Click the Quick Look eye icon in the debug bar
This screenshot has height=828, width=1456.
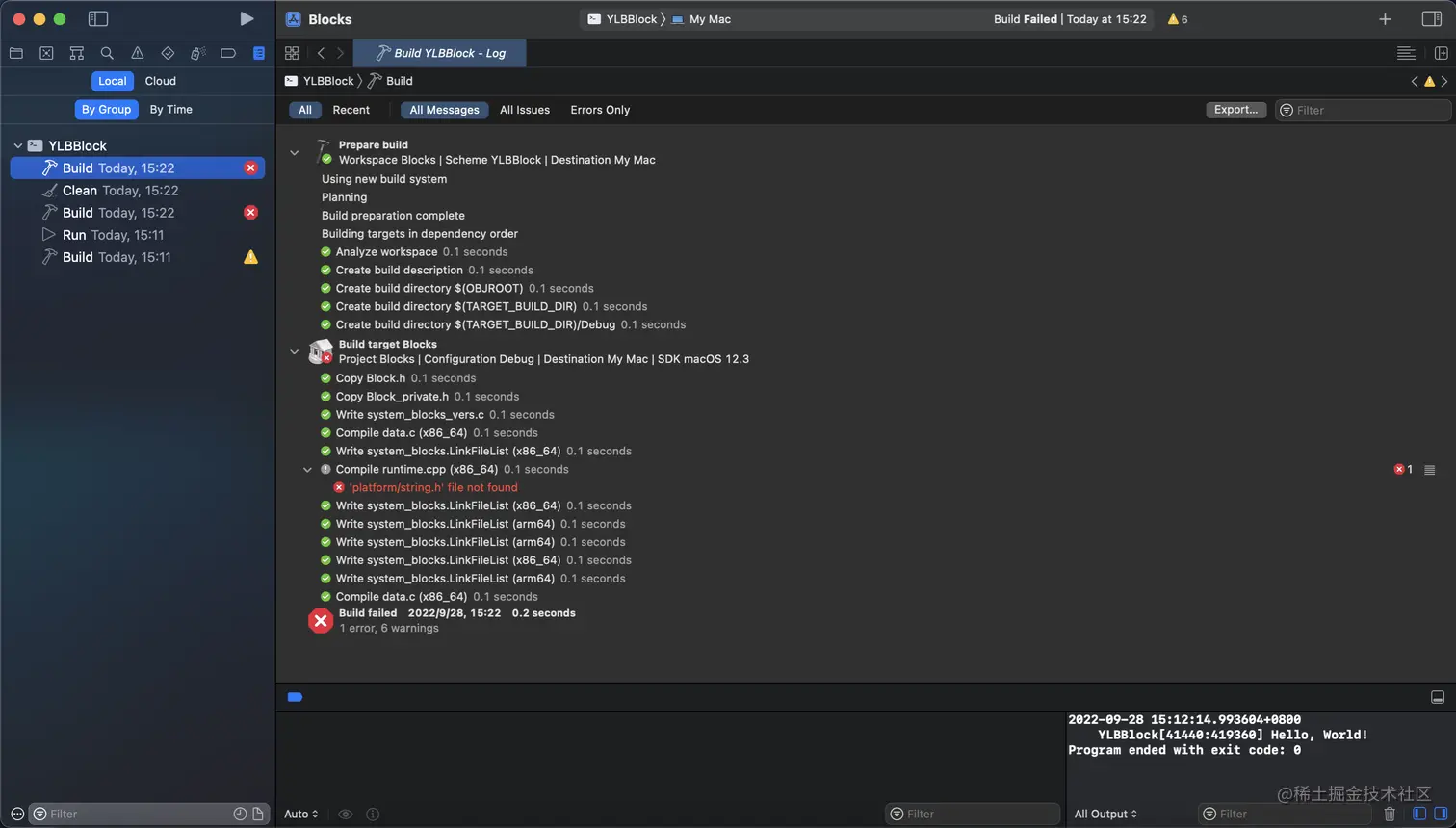(x=346, y=814)
